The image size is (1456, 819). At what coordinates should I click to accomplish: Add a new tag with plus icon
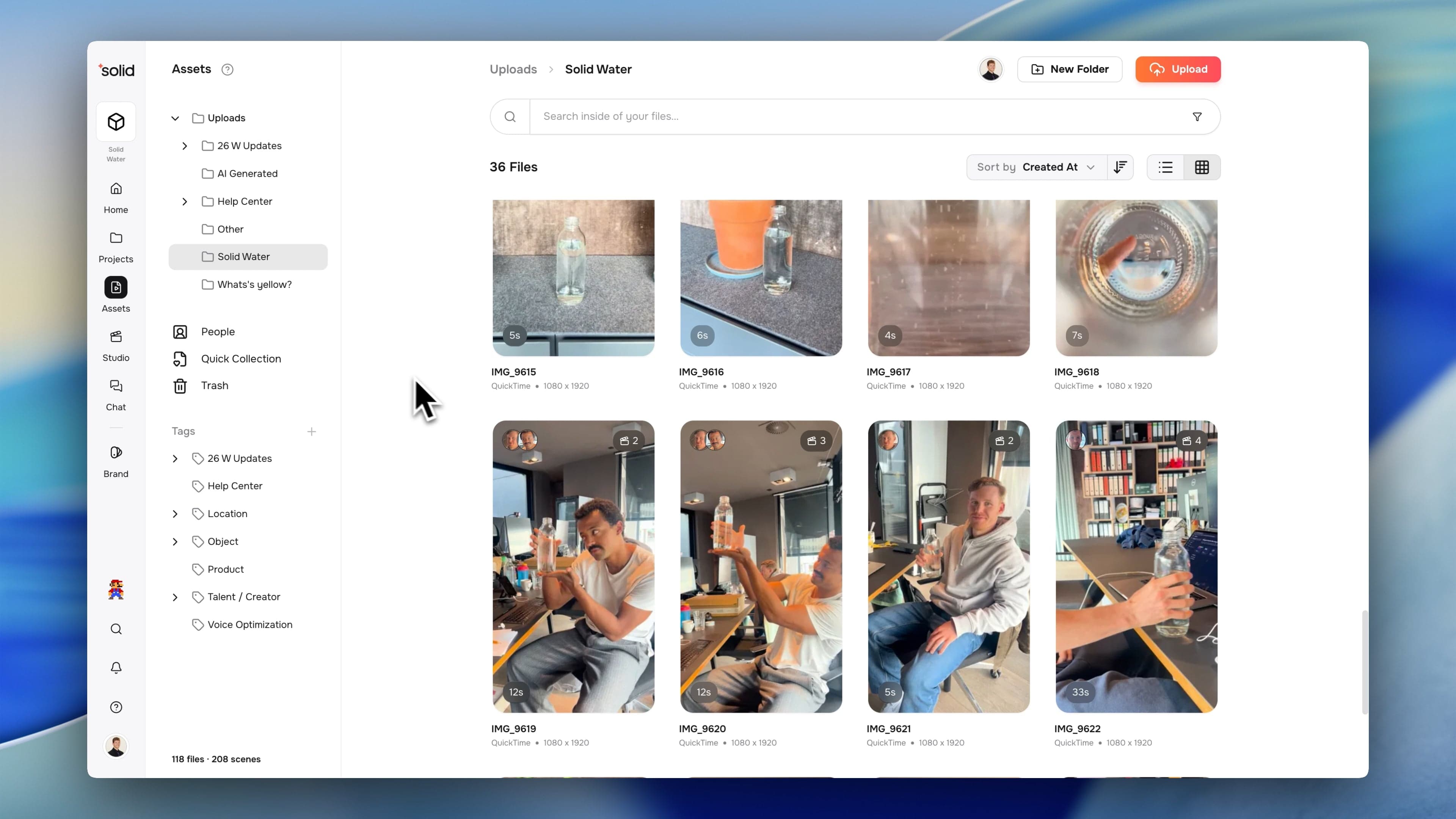pyautogui.click(x=311, y=432)
